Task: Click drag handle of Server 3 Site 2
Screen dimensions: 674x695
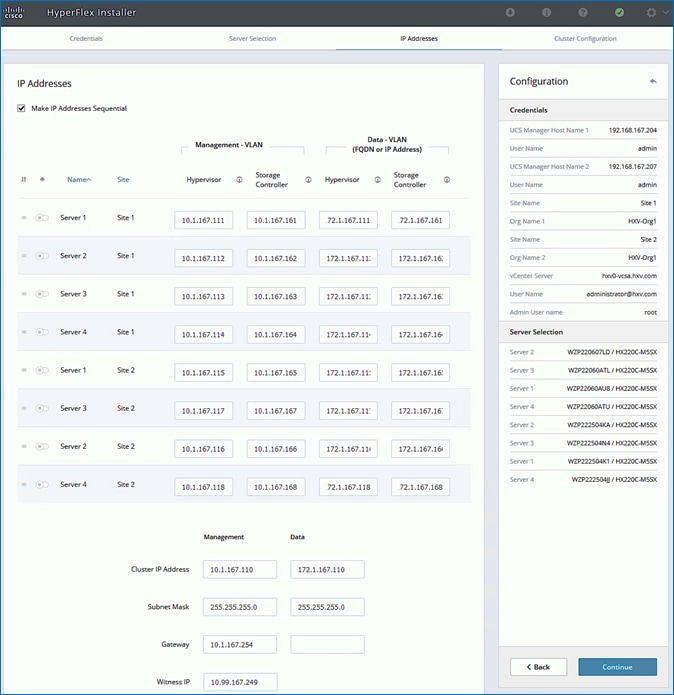Action: (x=24, y=408)
